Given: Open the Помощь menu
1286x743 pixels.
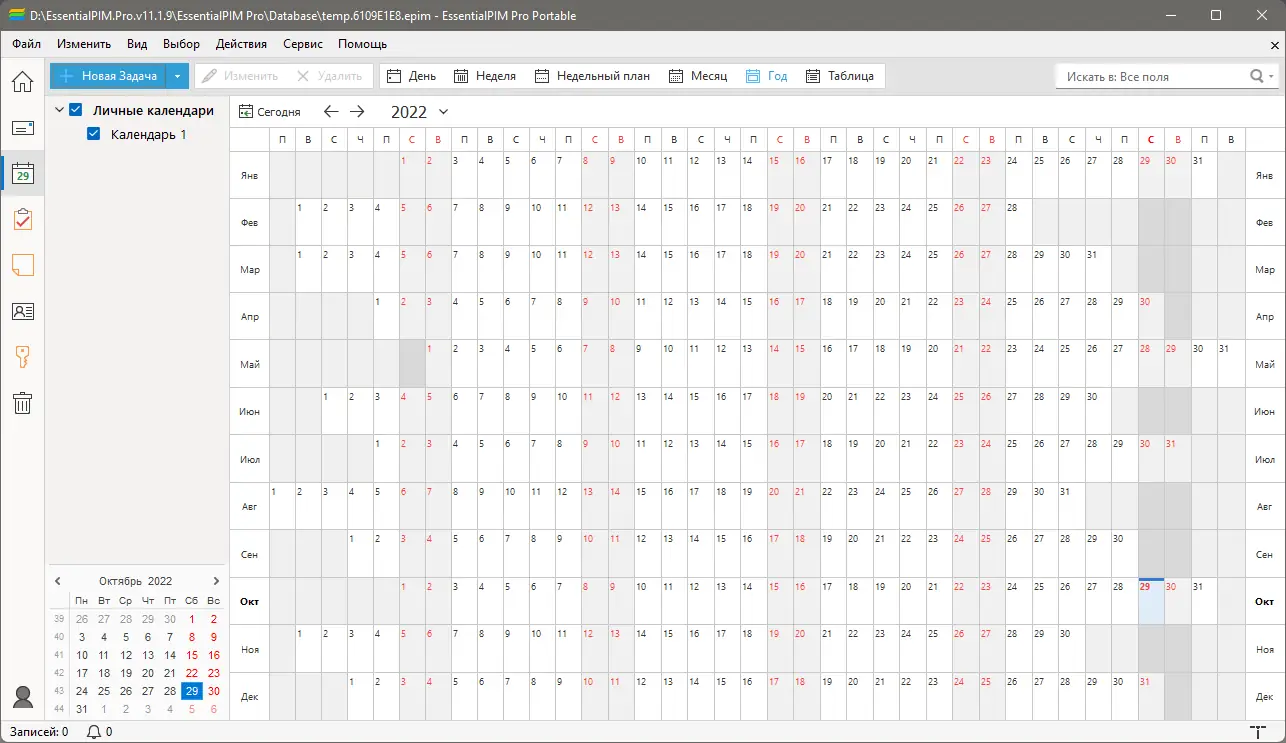Looking at the screenshot, I should tap(362, 44).
